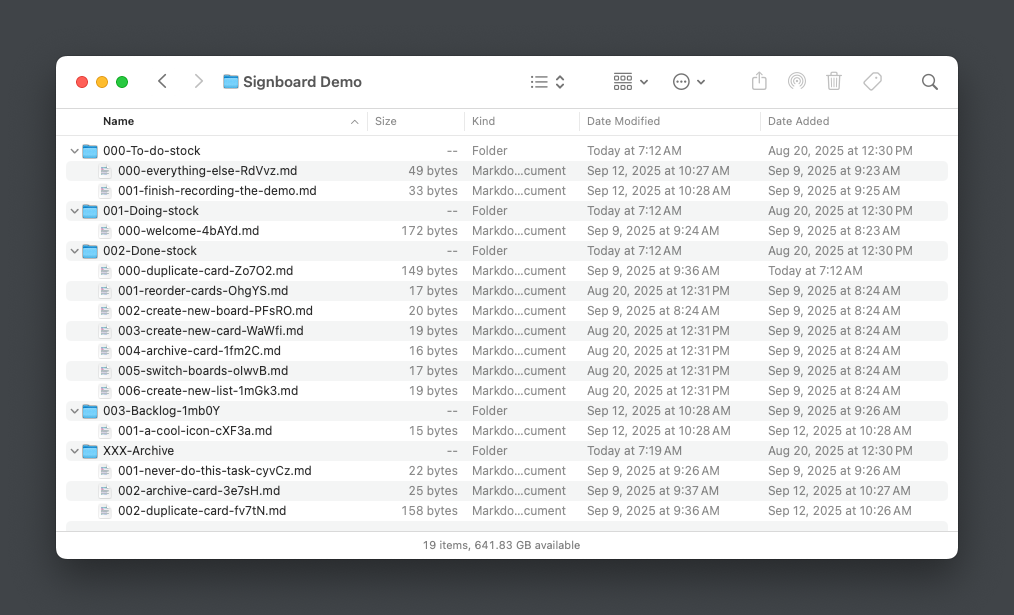Click the Search magnifier icon
The width and height of the screenshot is (1014, 615).
click(x=930, y=81)
